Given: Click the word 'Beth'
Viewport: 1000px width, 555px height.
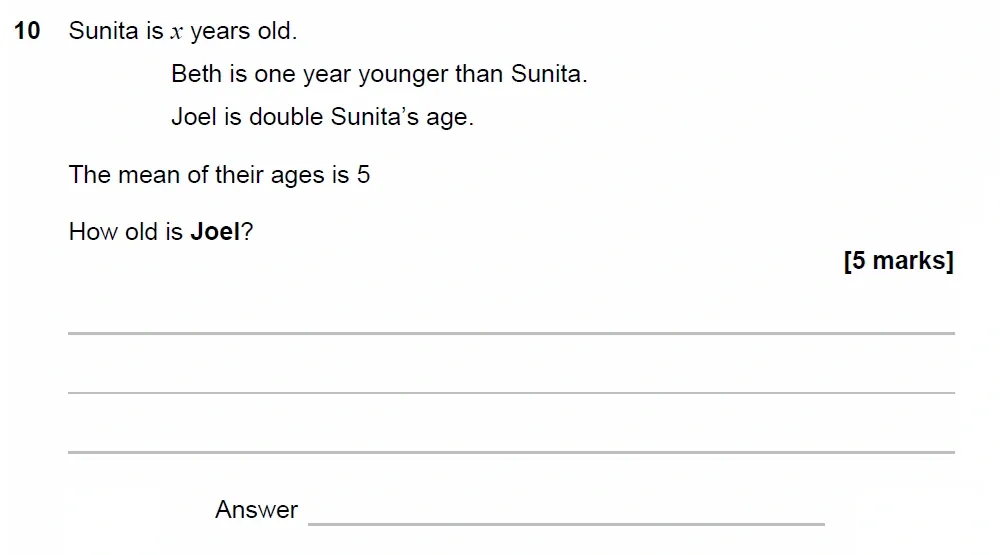Looking at the screenshot, I should (194, 74).
